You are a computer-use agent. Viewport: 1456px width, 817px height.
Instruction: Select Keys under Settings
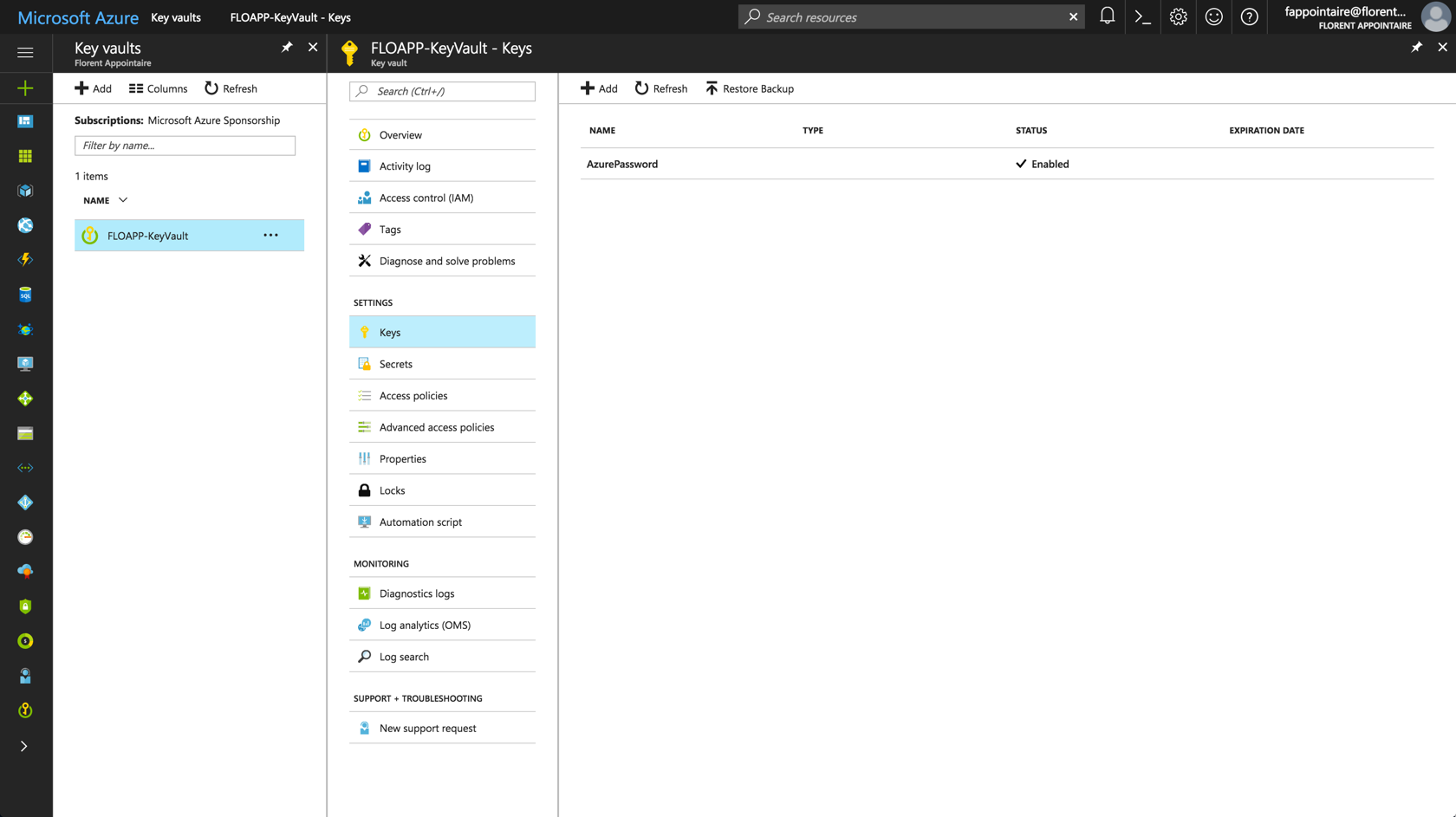coord(442,332)
